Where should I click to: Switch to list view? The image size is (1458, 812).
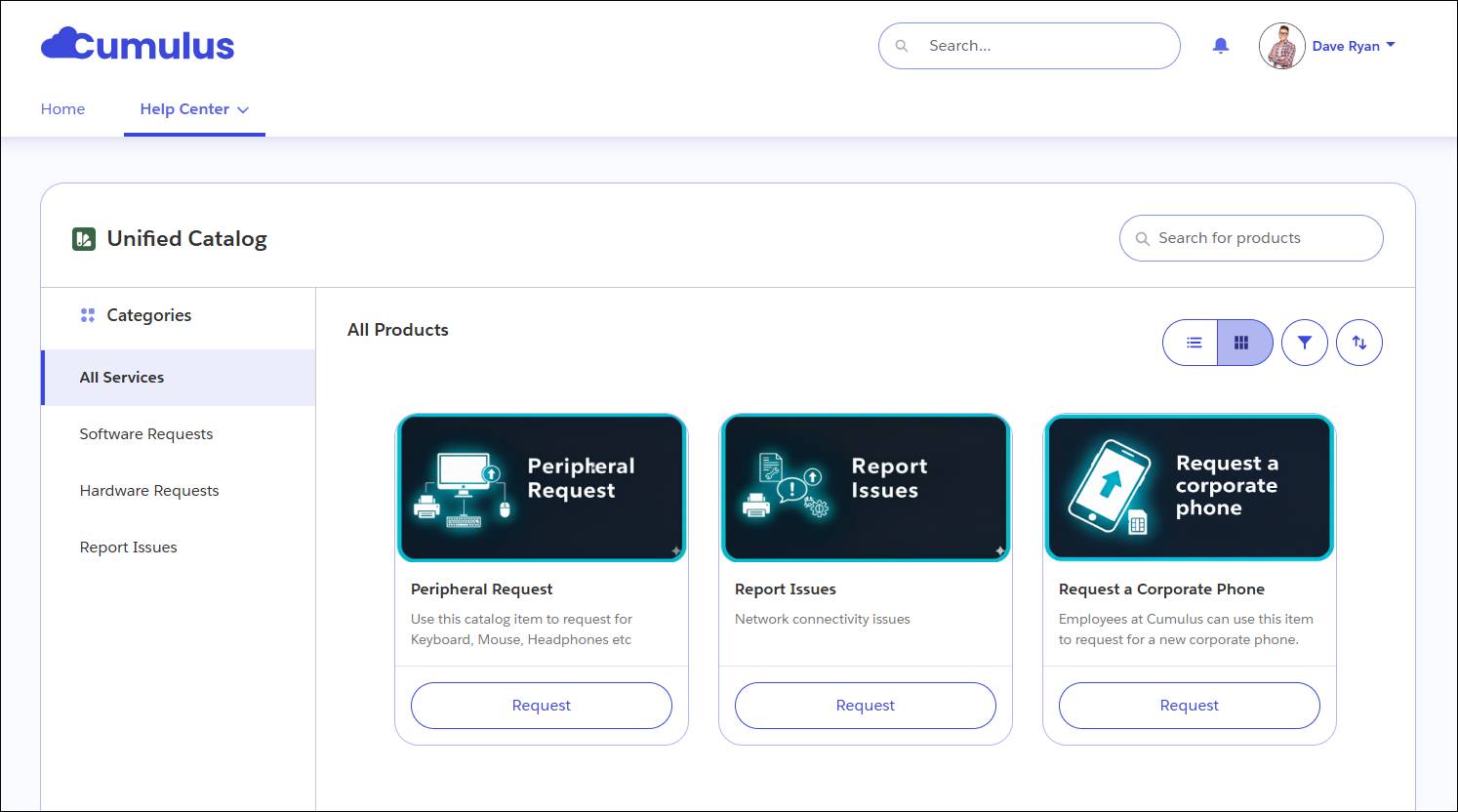pos(1191,343)
